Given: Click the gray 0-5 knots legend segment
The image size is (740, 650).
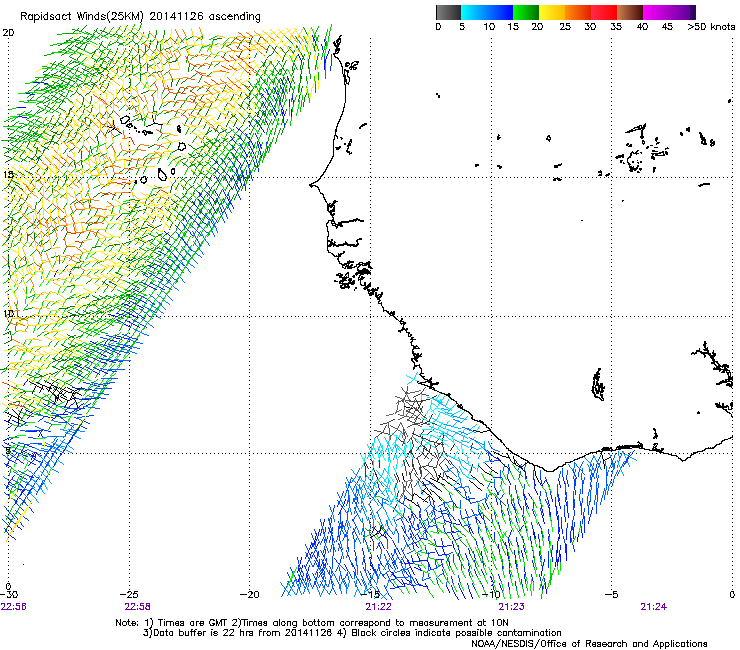Looking at the screenshot, I should pyautogui.click(x=448, y=12).
